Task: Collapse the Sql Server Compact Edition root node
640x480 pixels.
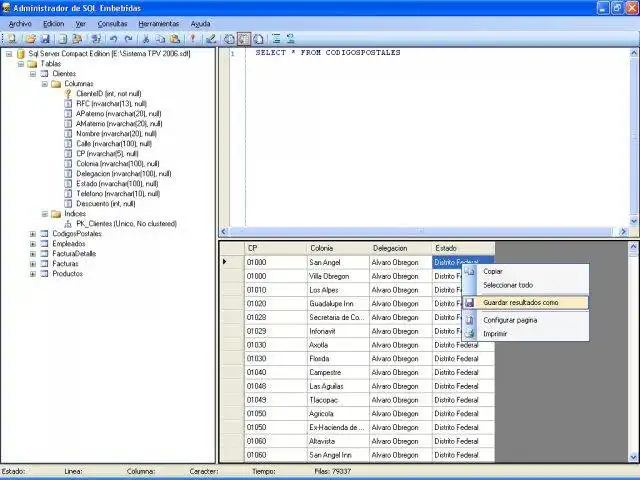Action: click(9, 53)
